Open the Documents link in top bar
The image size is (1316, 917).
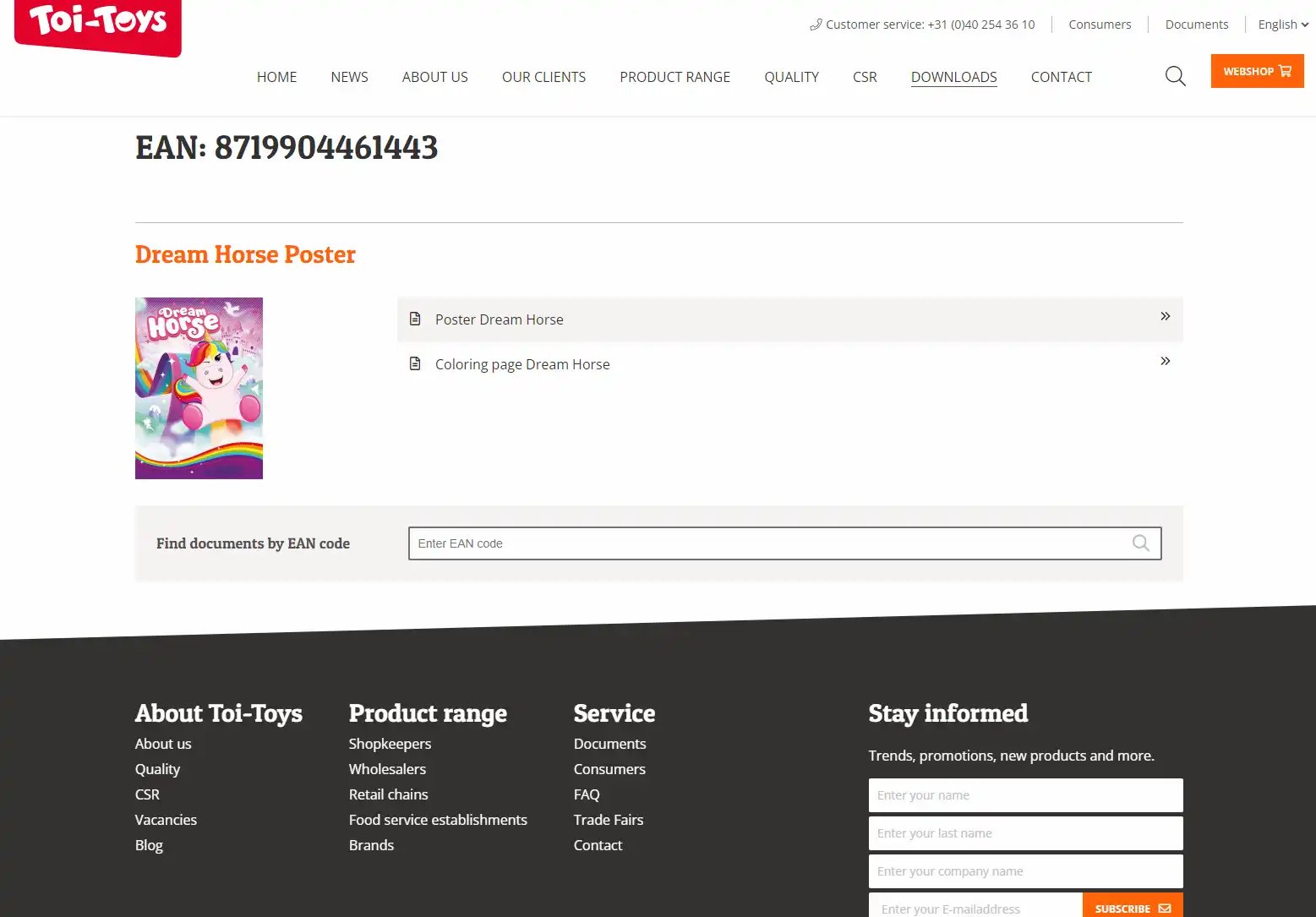pyautogui.click(x=1197, y=25)
